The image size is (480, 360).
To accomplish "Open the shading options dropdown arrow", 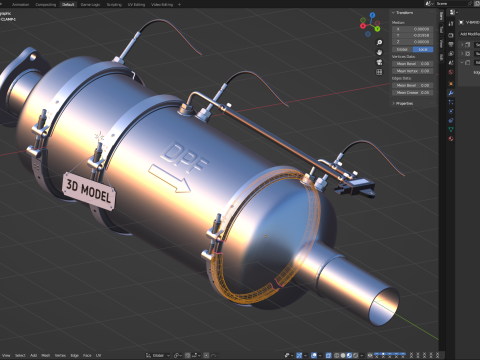I will pyautogui.click(x=362, y=355).
